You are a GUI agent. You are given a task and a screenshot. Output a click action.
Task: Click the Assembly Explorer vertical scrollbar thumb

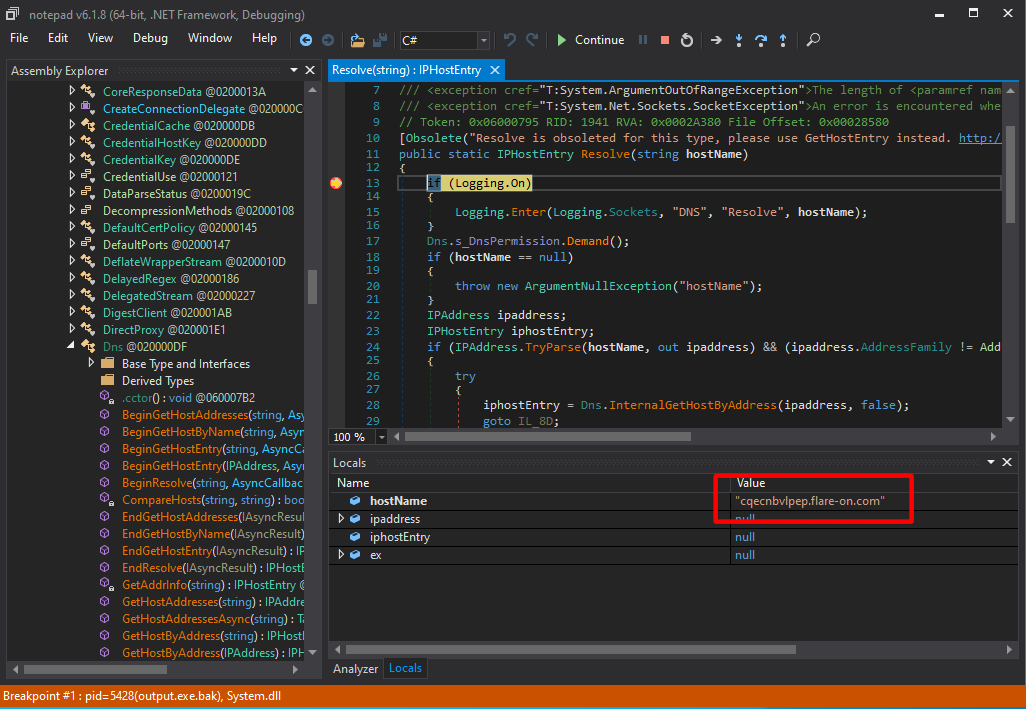tap(312, 286)
